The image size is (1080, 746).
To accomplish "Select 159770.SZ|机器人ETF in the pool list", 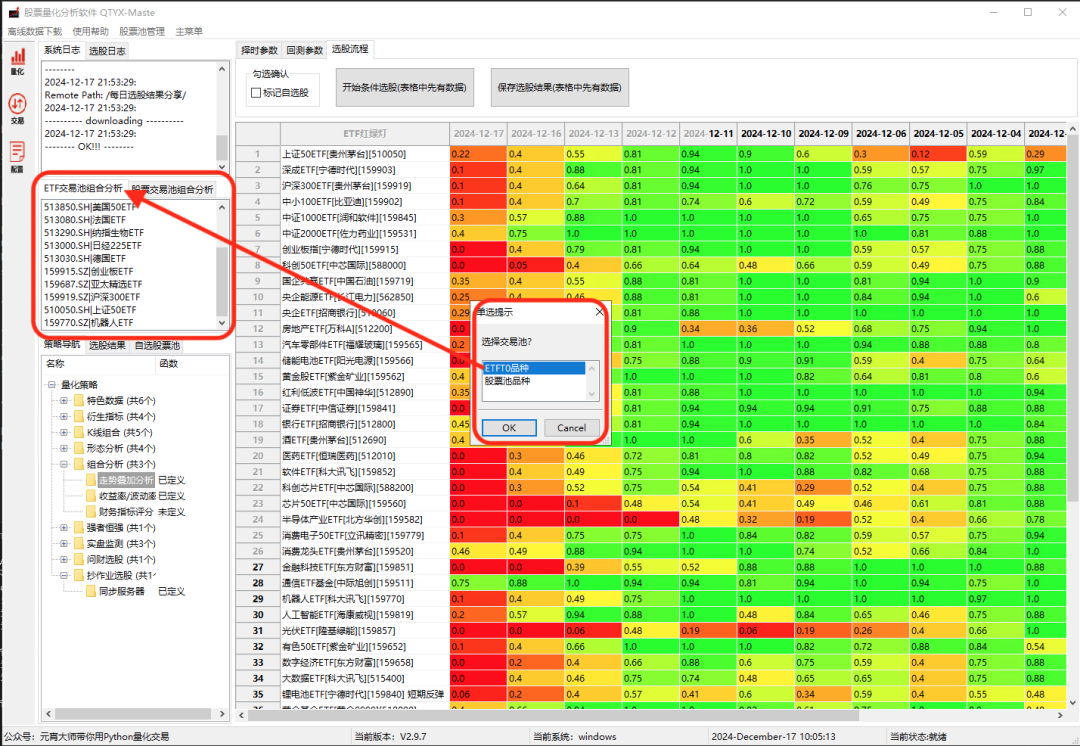I will (x=128, y=322).
